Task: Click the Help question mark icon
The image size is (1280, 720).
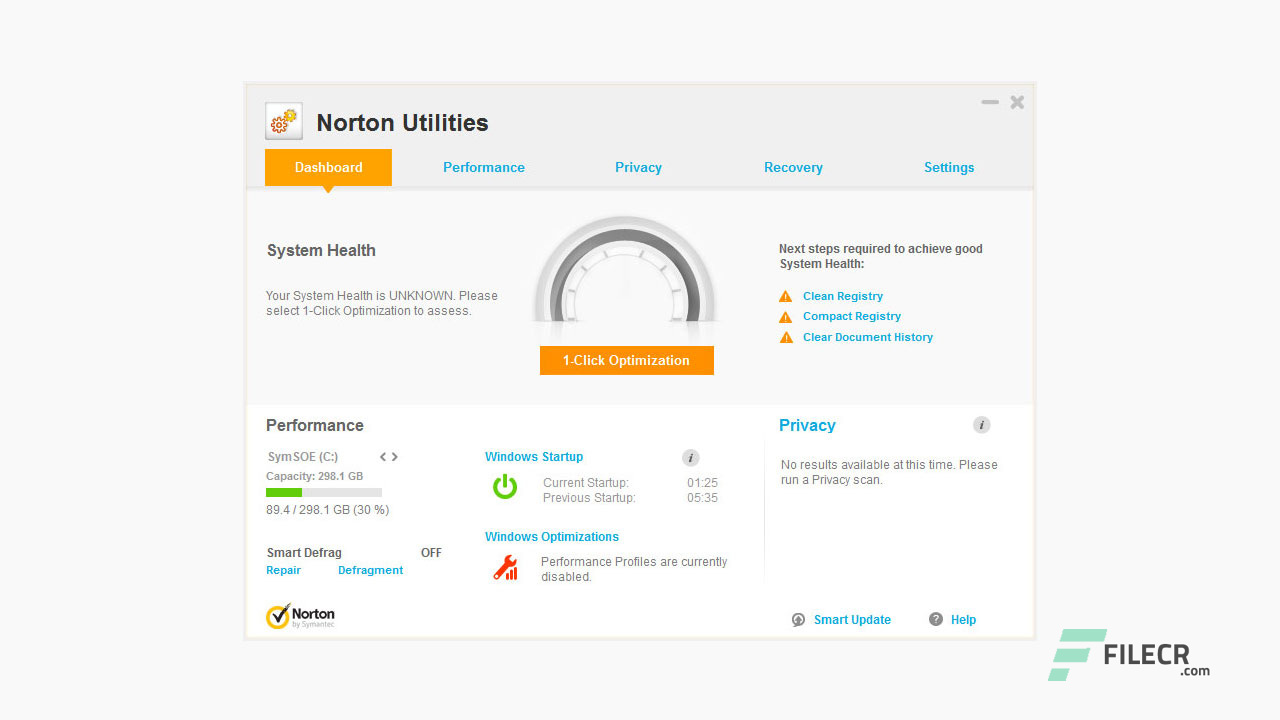Action: [936, 619]
